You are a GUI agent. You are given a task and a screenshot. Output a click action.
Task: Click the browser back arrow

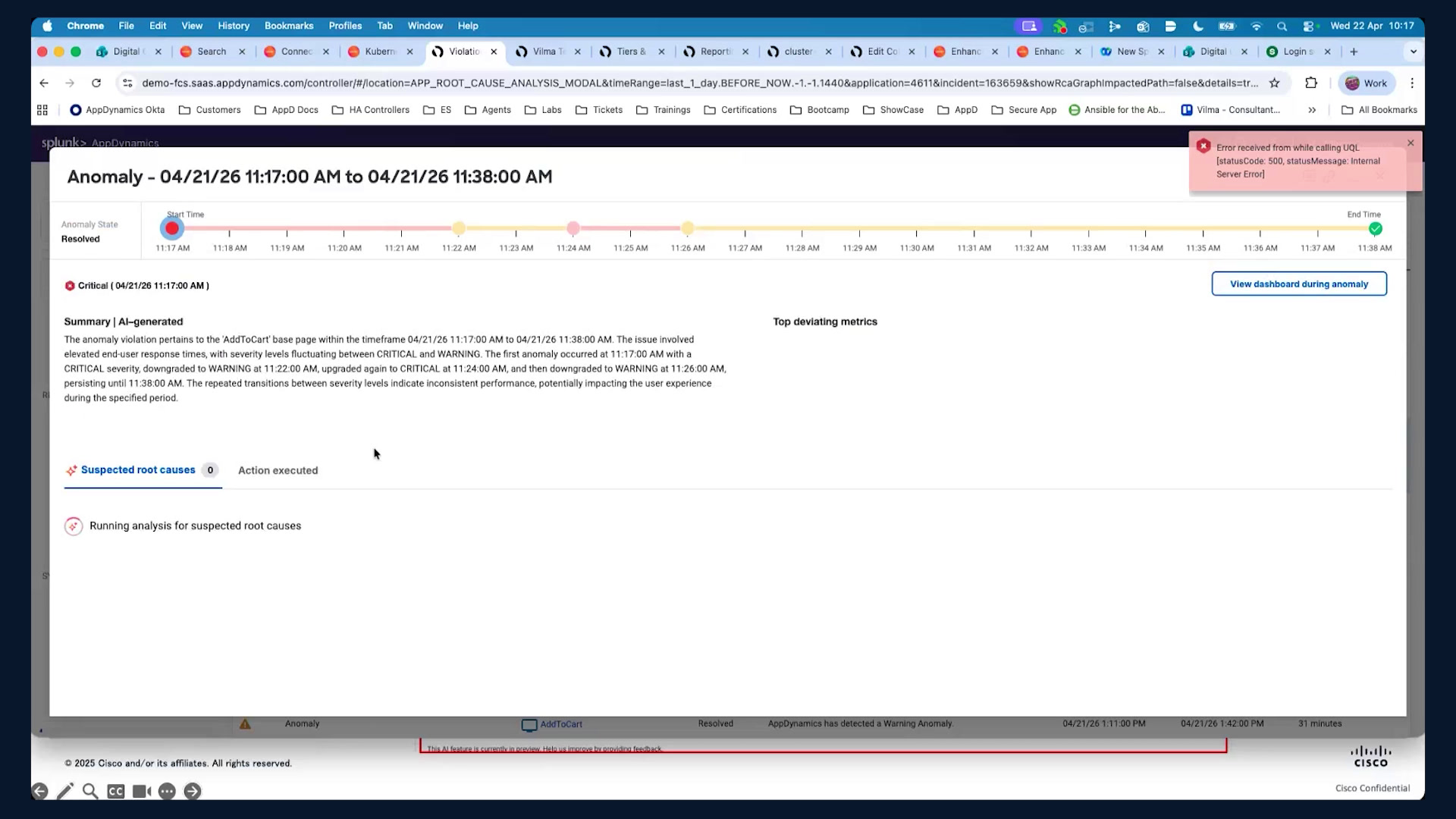44,83
